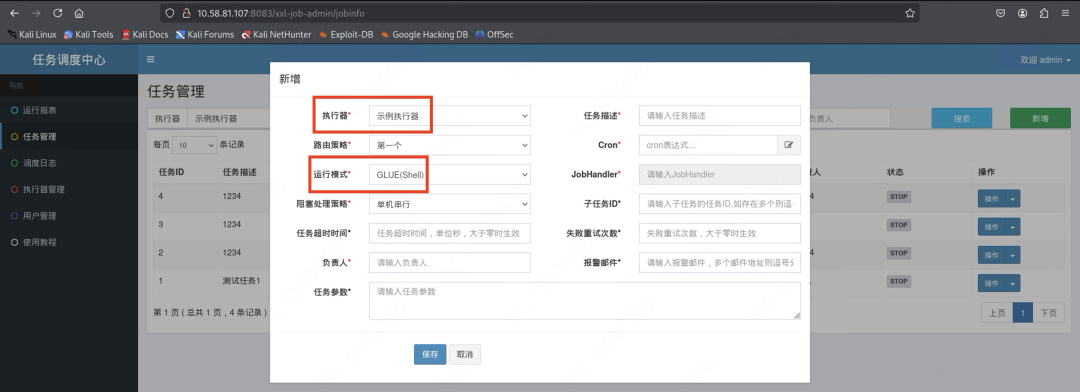
Task: Open the Firefox account profile icon
Action: tap(1023, 13)
